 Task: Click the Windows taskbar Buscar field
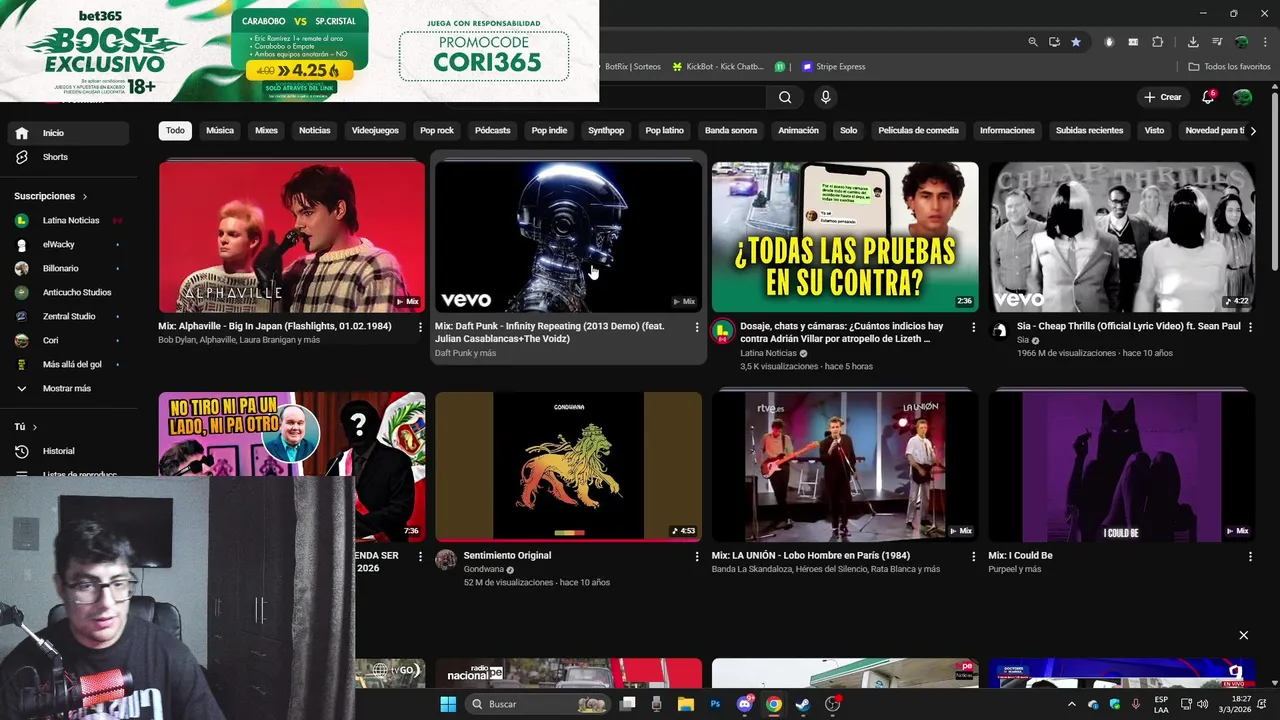point(539,704)
